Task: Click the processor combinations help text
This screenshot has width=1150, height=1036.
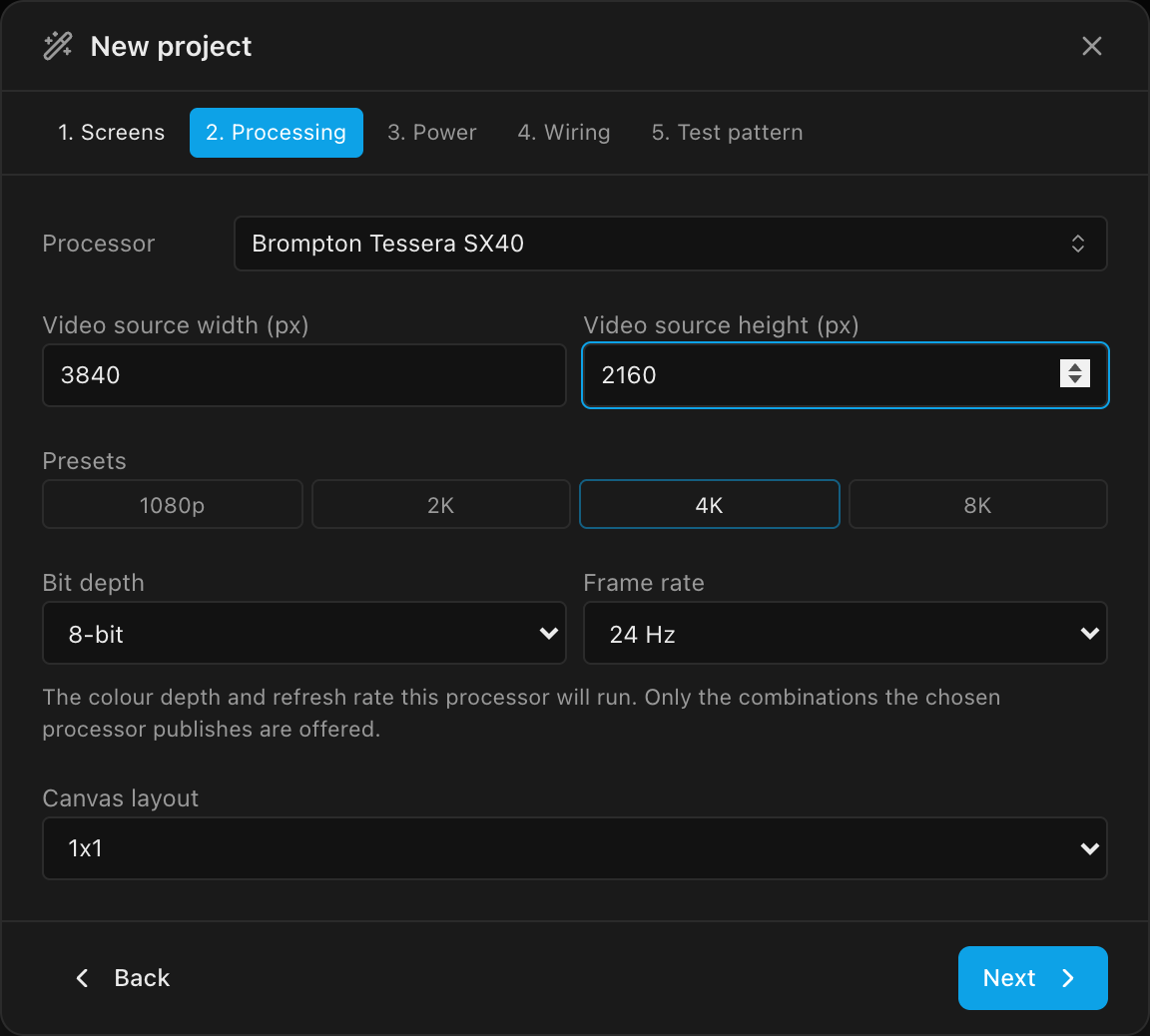Action: [521, 714]
